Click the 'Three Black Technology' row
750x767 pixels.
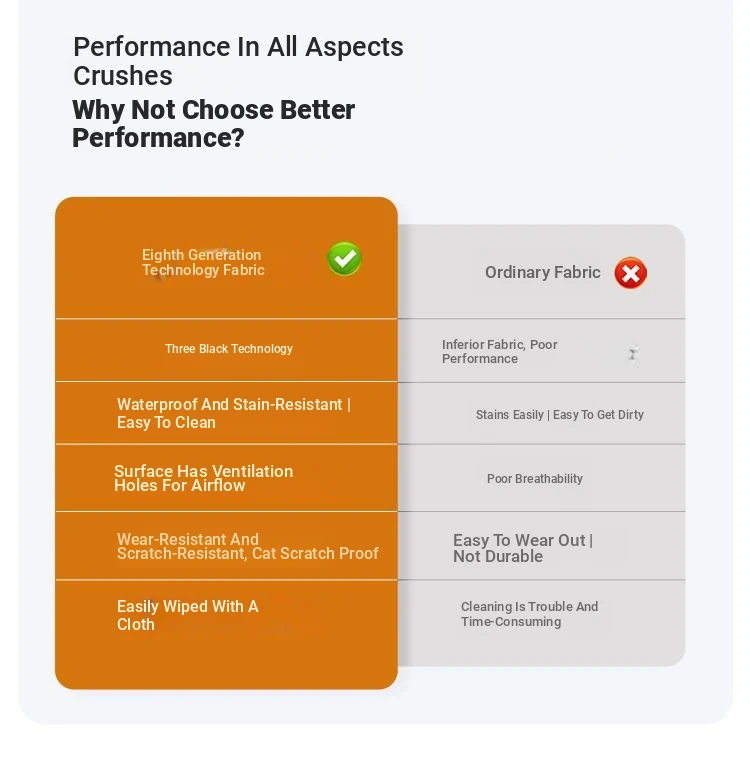[227, 350]
